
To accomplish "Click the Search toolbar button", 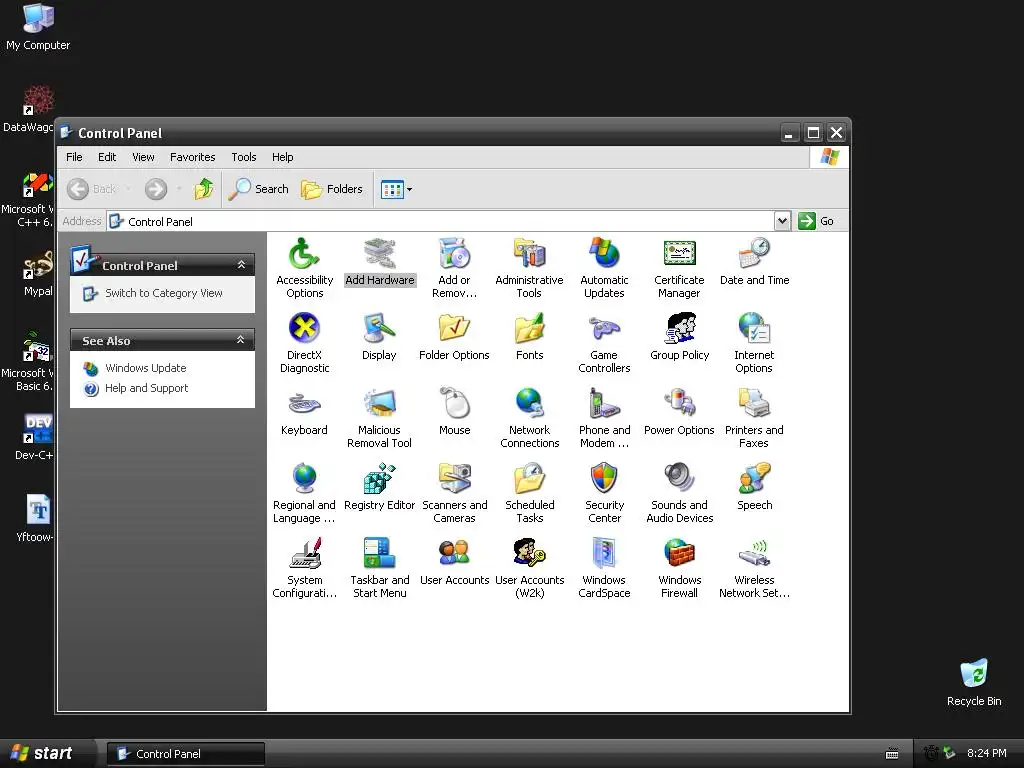I will [259, 189].
